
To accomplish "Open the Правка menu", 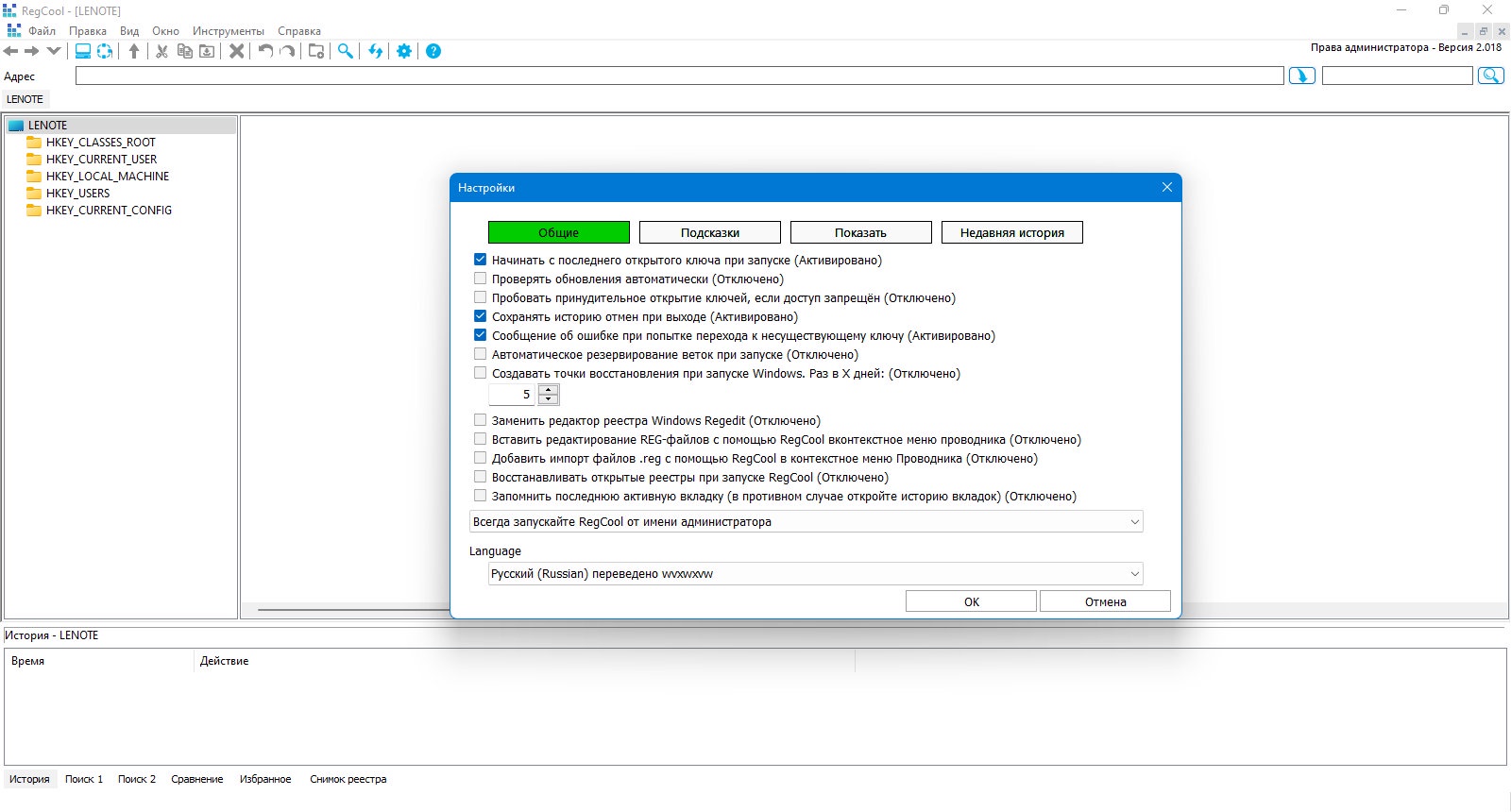I will coord(88,31).
